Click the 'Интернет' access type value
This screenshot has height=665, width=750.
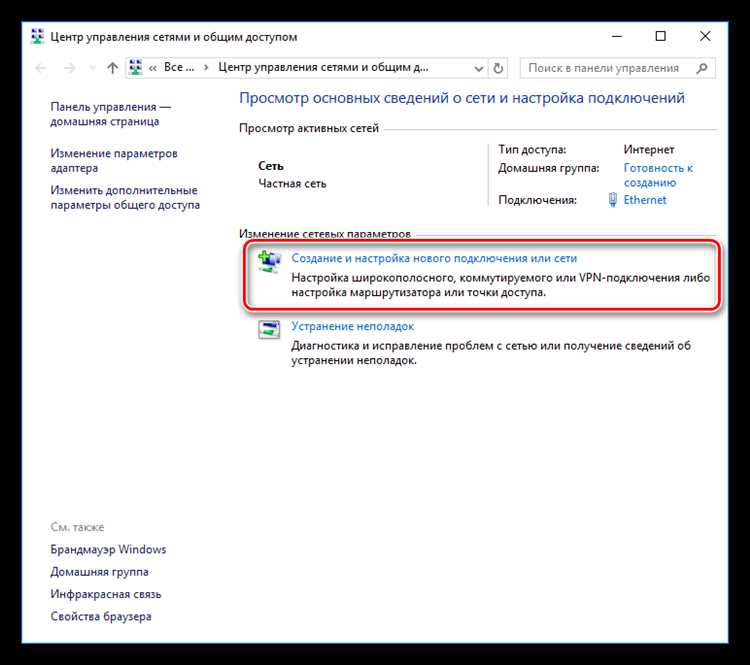pyautogui.click(x=649, y=150)
